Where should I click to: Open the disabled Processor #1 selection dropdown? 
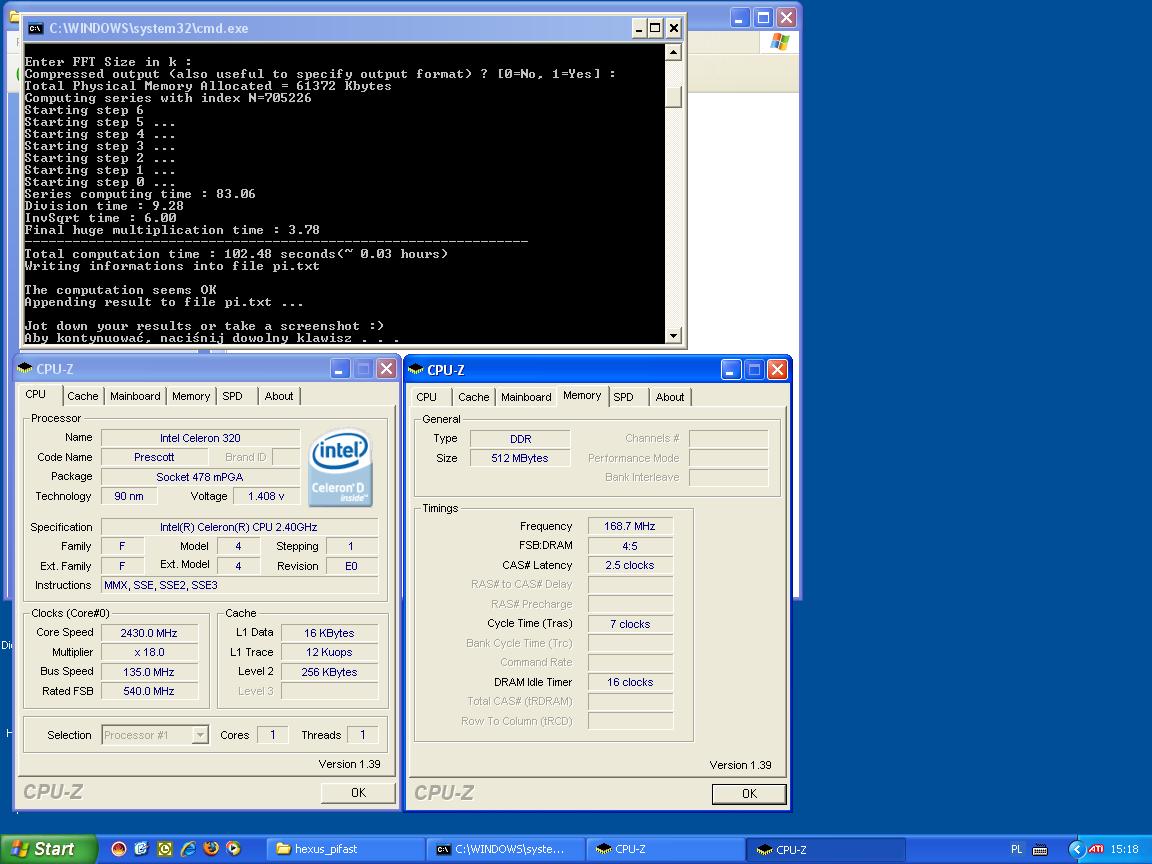click(155, 735)
